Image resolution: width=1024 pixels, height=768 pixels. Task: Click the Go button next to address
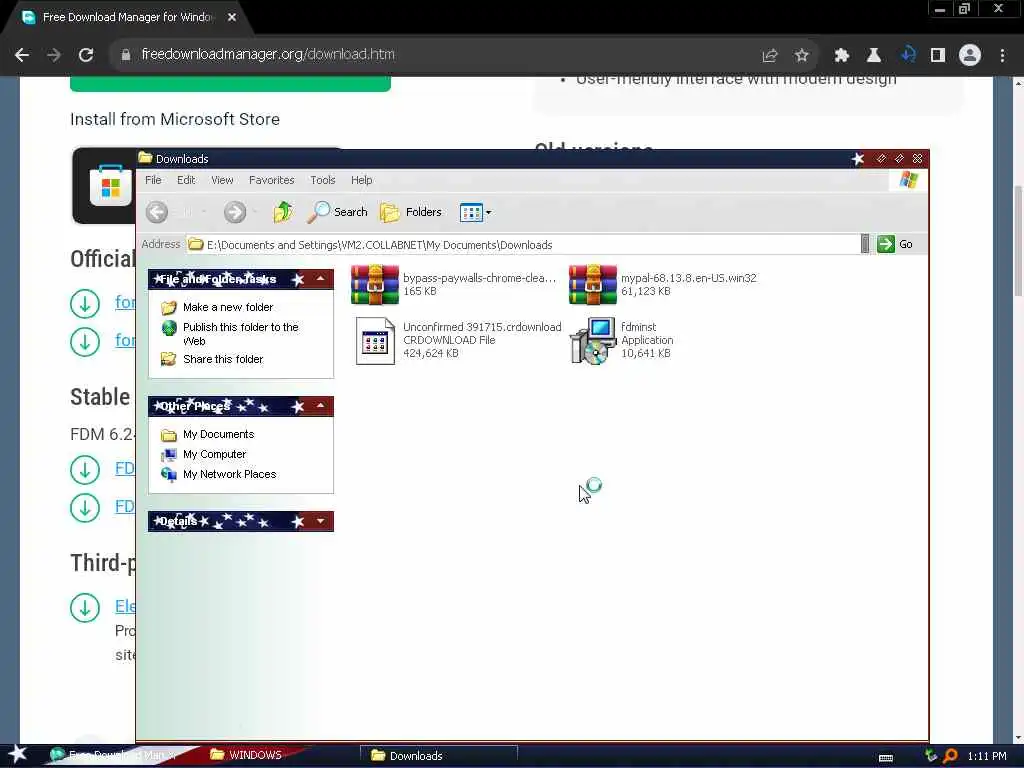pyautogui.click(x=895, y=244)
